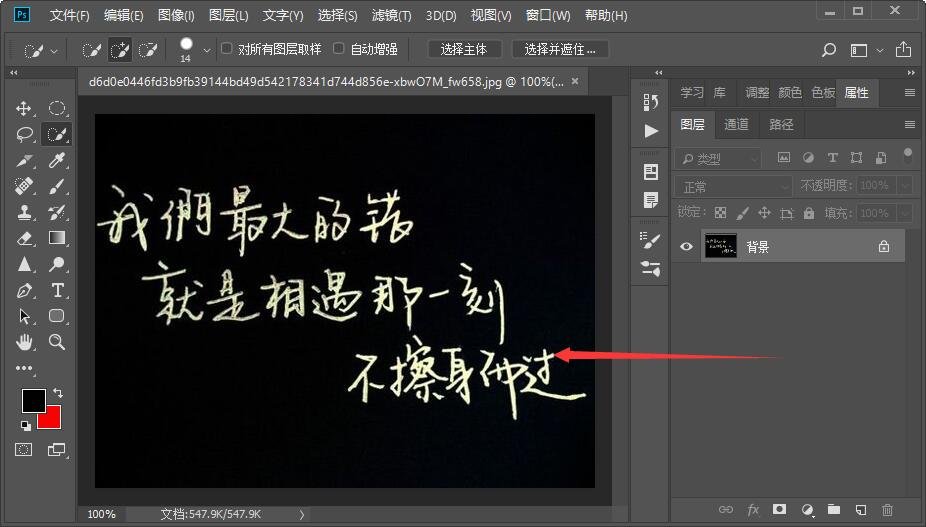926x527 pixels.
Task: Switch to the 路径 tab
Action: (781, 124)
